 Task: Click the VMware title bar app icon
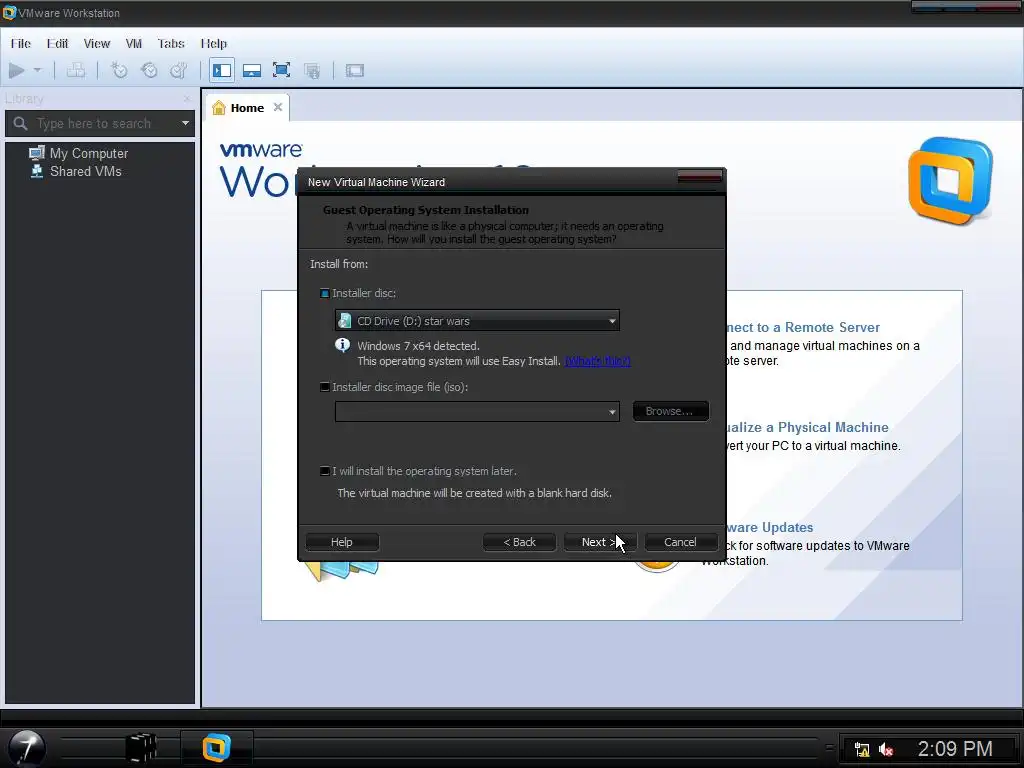pyautogui.click(x=9, y=12)
